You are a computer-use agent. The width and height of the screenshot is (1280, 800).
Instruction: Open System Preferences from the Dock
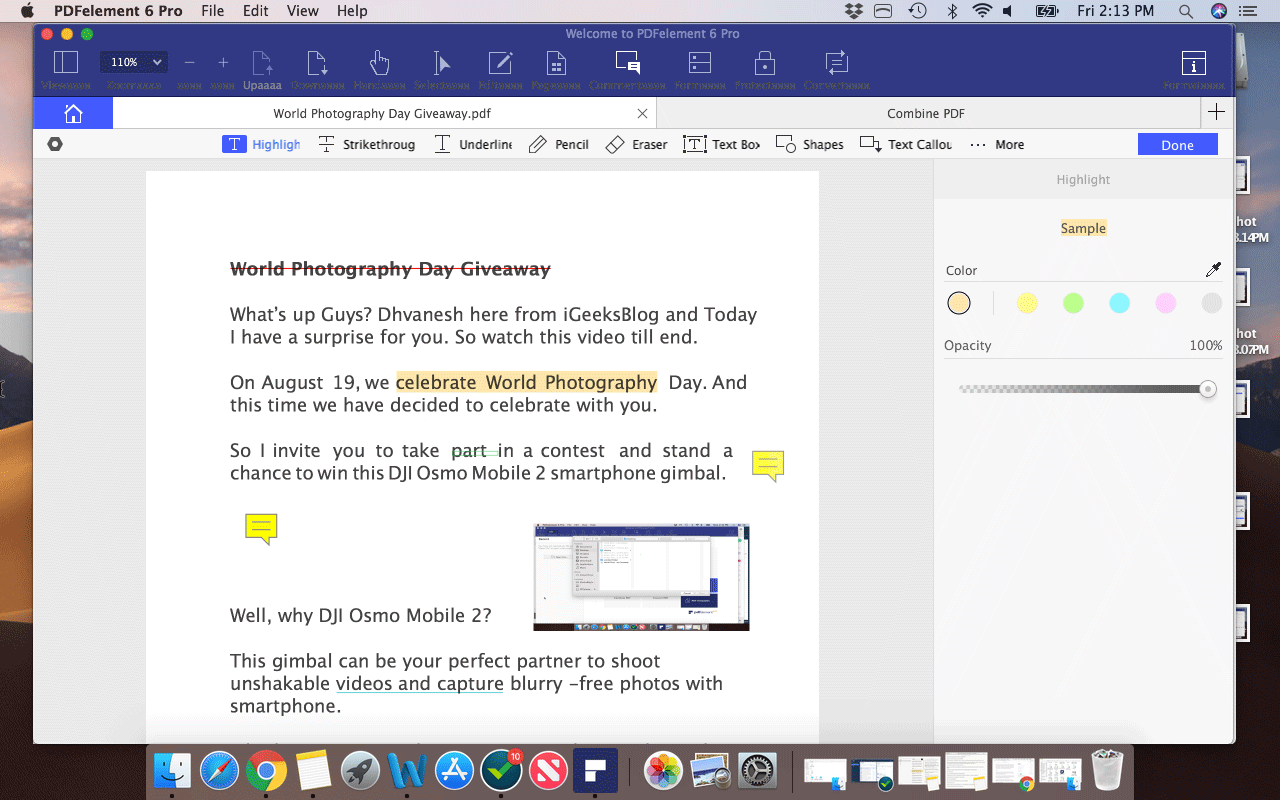click(757, 771)
